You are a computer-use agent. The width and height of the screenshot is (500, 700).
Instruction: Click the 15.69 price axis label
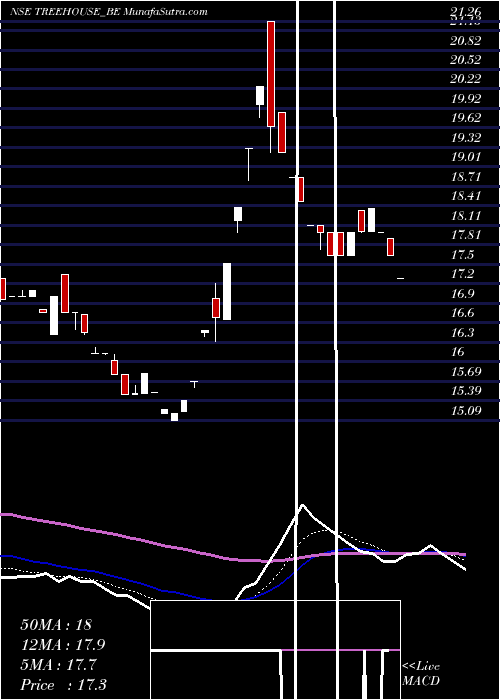click(x=466, y=371)
